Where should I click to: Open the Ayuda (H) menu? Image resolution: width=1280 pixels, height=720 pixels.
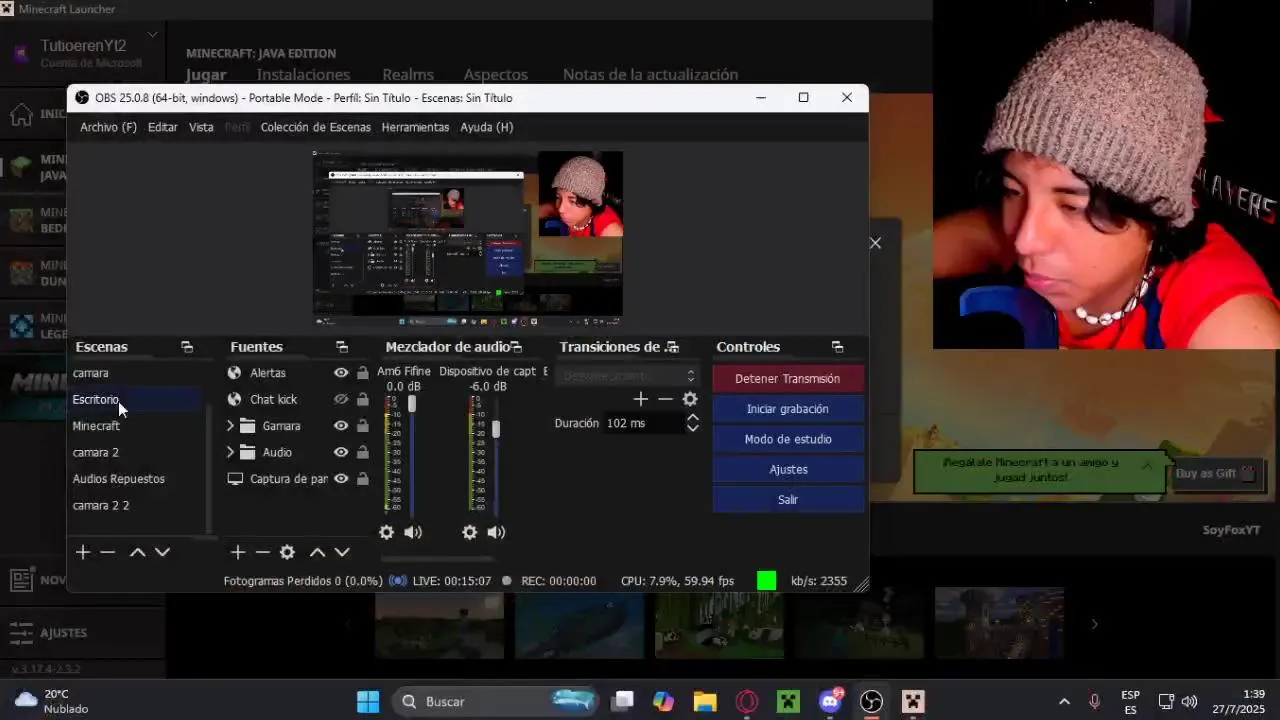pos(486,127)
